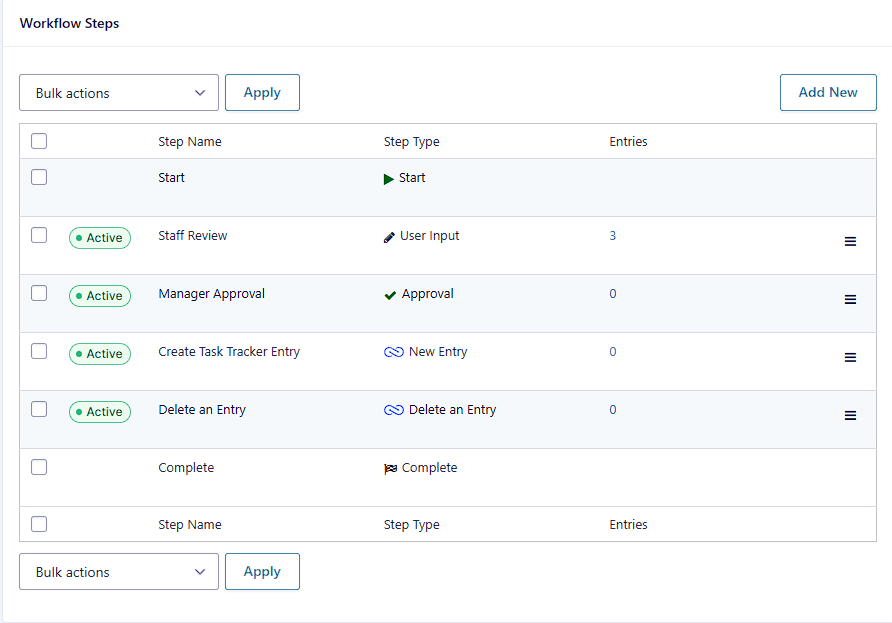
Task: Open the bottom Bulk actions dropdown
Action: click(118, 571)
